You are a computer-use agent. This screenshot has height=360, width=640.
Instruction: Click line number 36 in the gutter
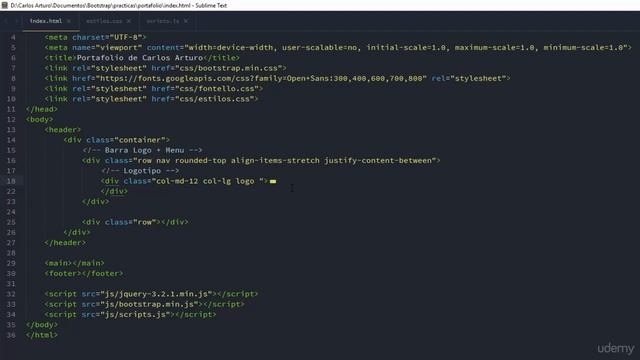pyautogui.click(x=11, y=335)
